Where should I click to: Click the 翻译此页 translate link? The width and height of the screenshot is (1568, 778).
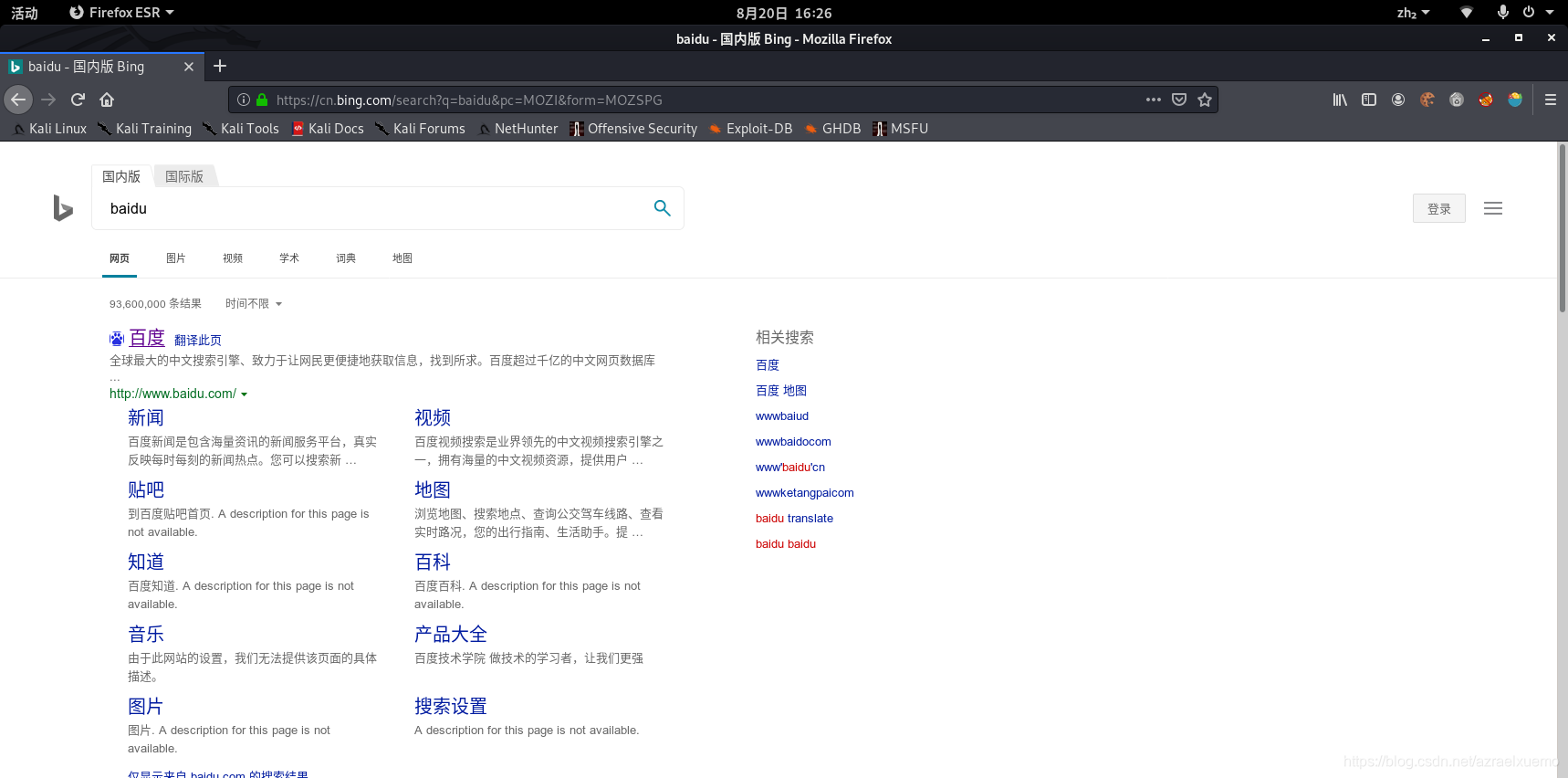pos(198,341)
